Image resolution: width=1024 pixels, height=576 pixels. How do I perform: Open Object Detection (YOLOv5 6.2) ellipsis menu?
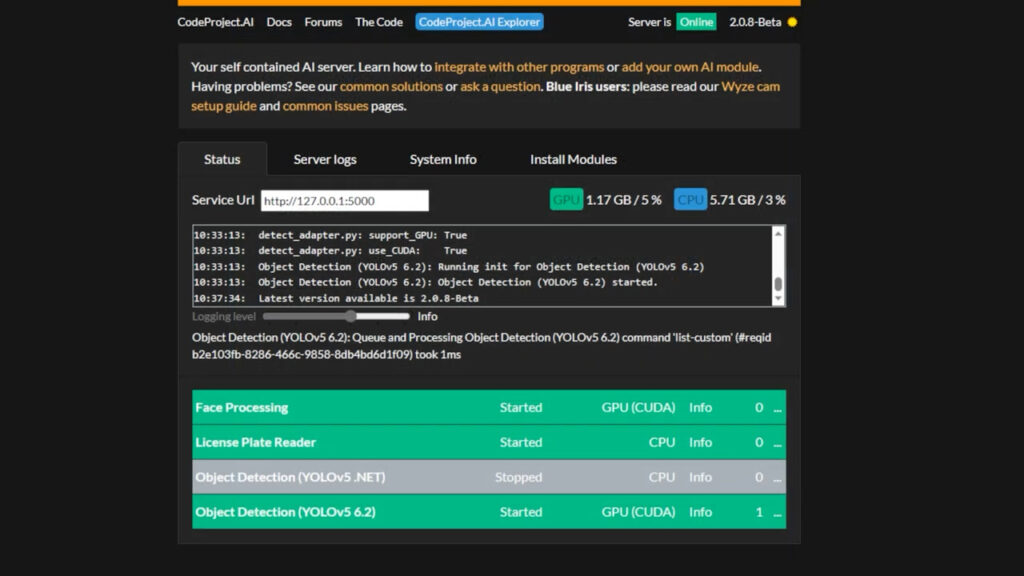(x=777, y=513)
